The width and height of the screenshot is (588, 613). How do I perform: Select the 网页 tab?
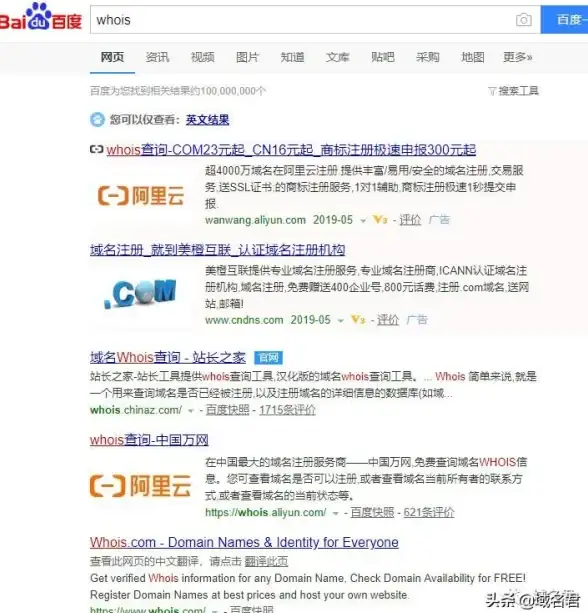click(112, 57)
